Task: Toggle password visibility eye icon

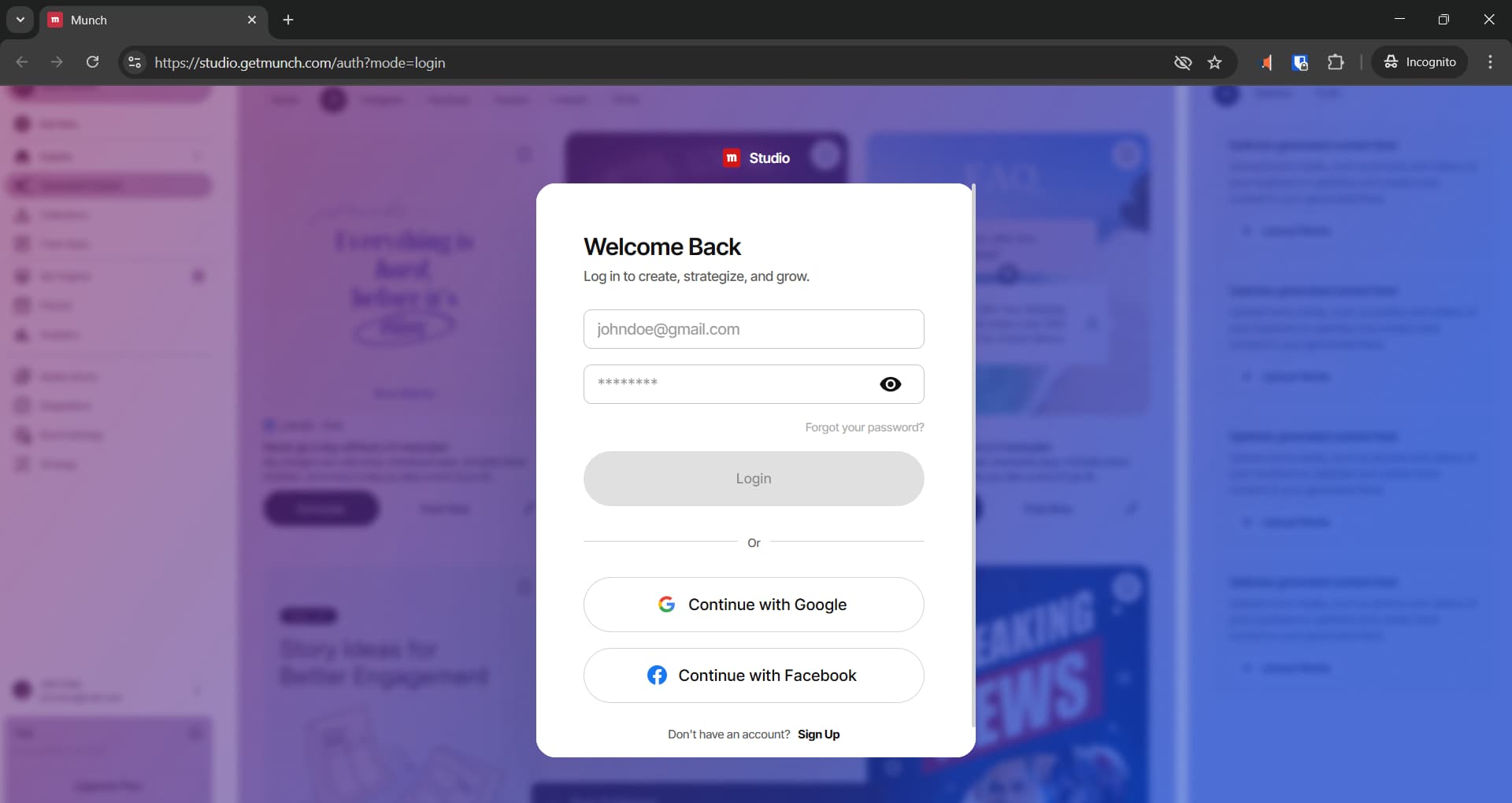Action: click(890, 384)
